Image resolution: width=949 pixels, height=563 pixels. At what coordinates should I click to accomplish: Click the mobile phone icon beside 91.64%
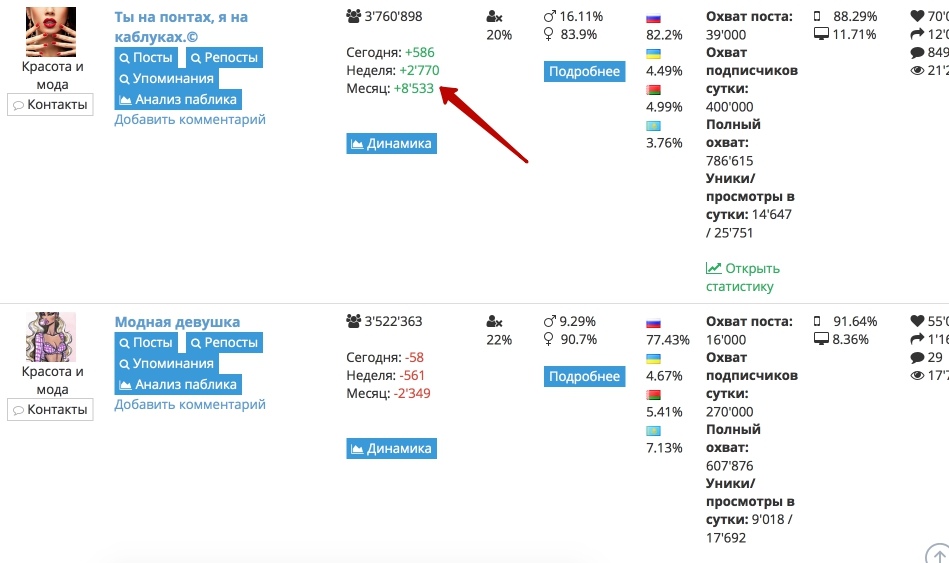pos(817,321)
